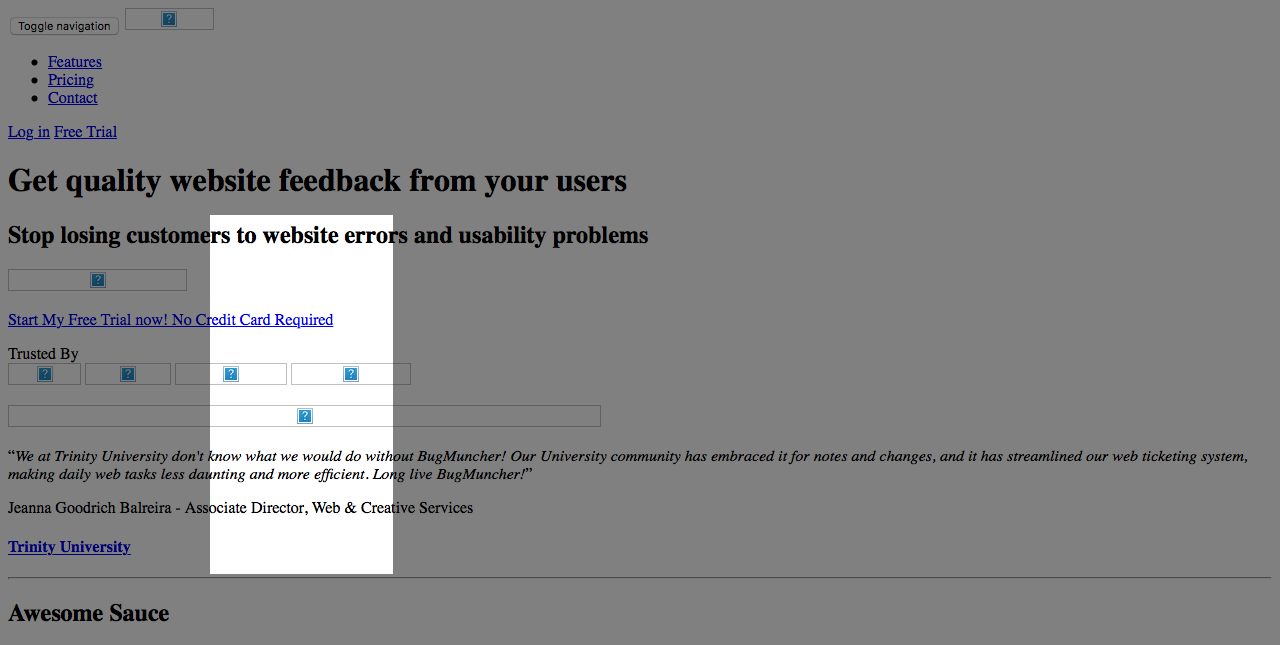
Task: Click the second broken image under Trusted By
Action: (128, 374)
